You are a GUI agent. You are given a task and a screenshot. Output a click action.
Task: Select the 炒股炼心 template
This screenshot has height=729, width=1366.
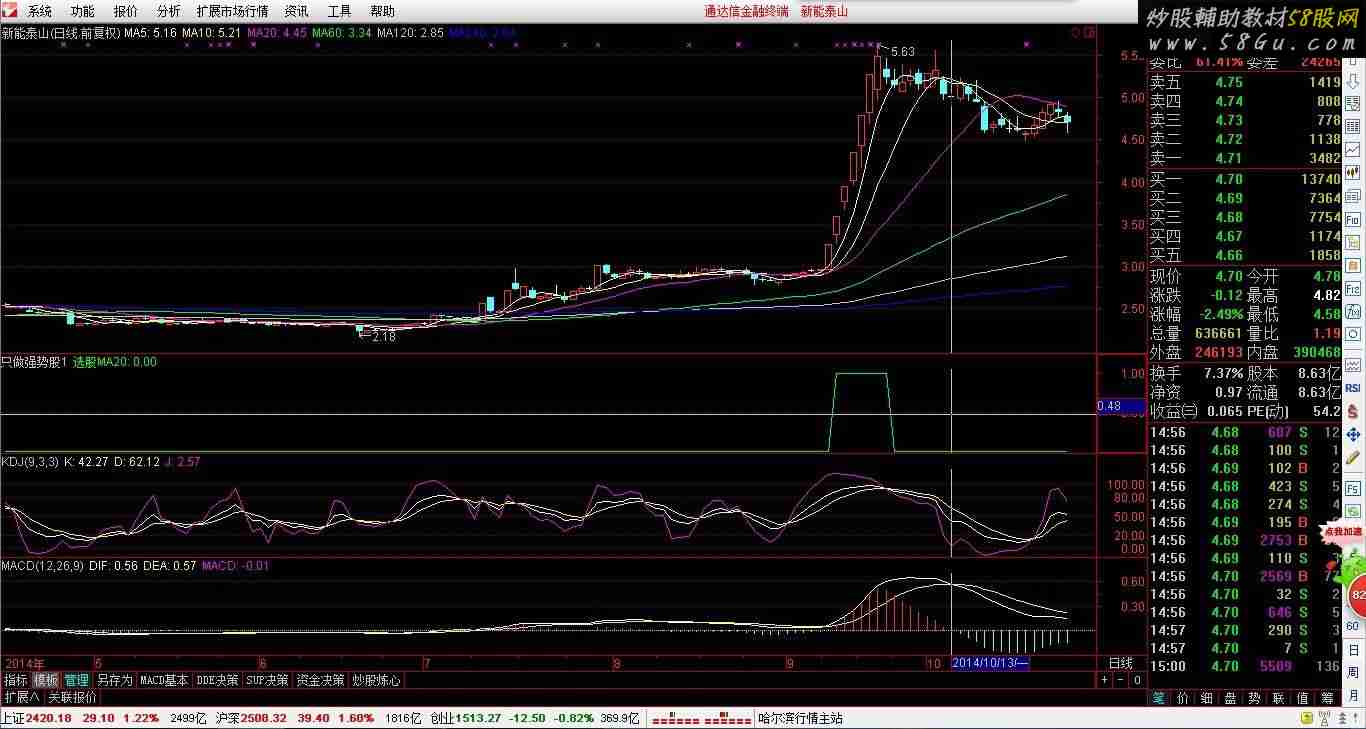tap(376, 680)
